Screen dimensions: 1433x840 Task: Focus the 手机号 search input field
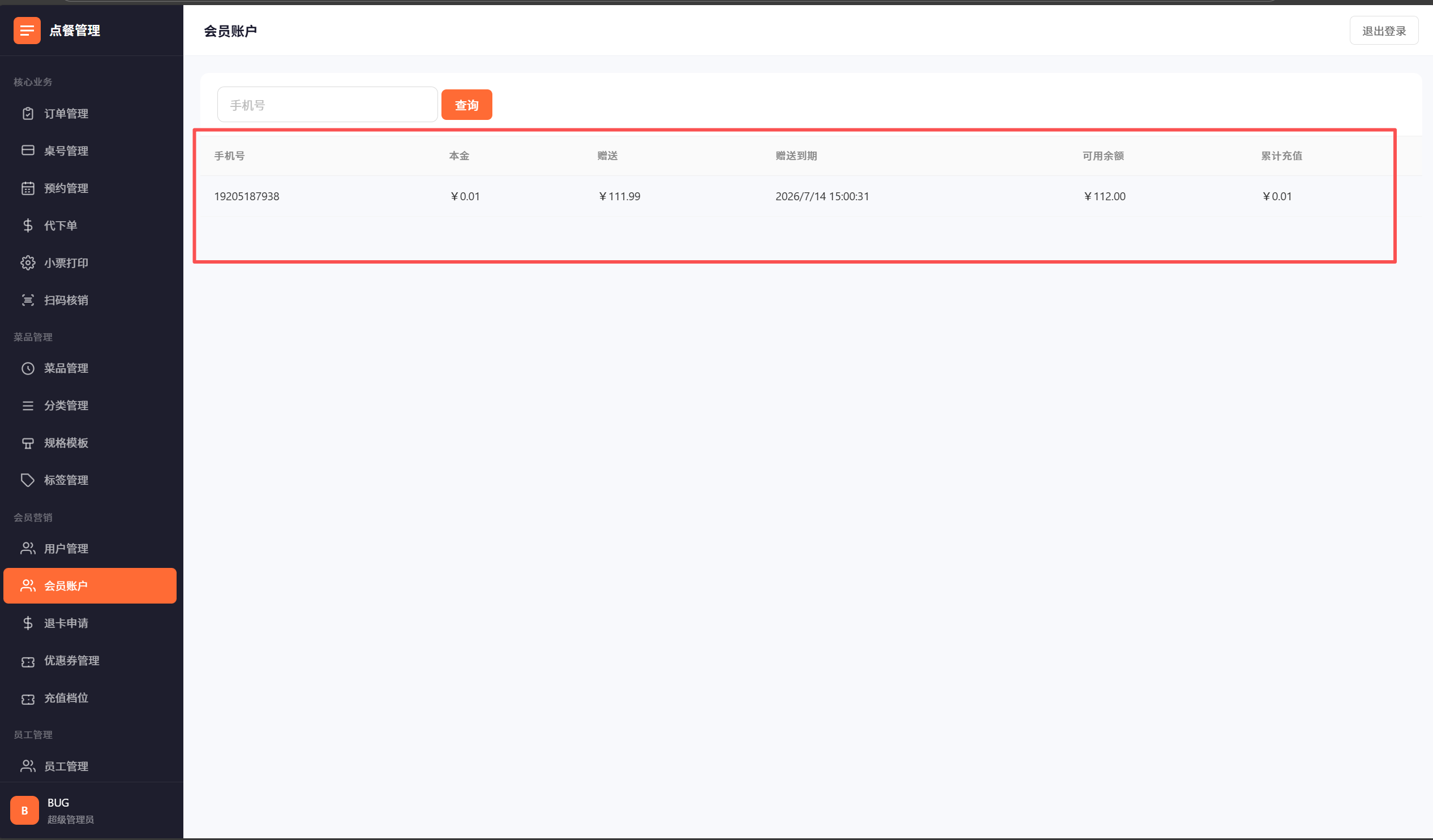click(327, 105)
